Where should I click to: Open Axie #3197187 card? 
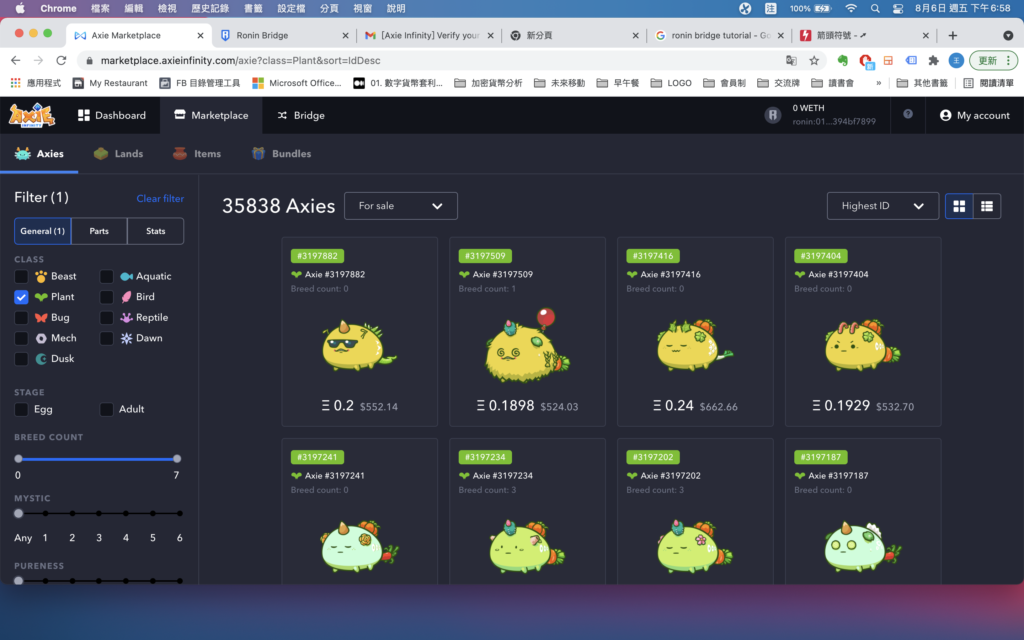[863, 511]
